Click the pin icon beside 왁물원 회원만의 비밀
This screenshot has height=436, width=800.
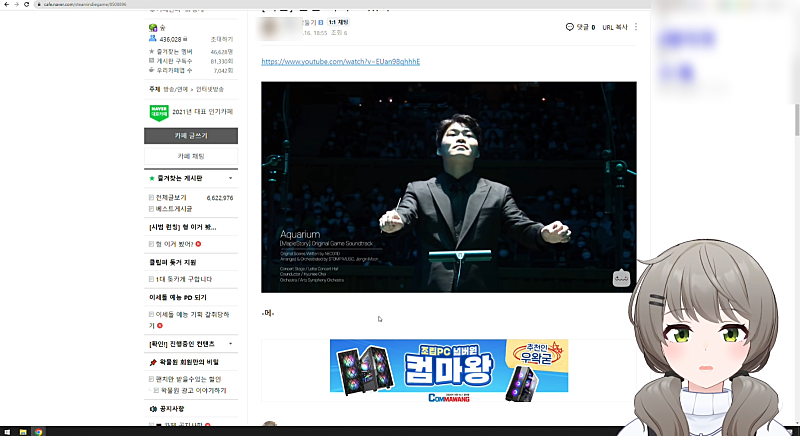(153, 363)
